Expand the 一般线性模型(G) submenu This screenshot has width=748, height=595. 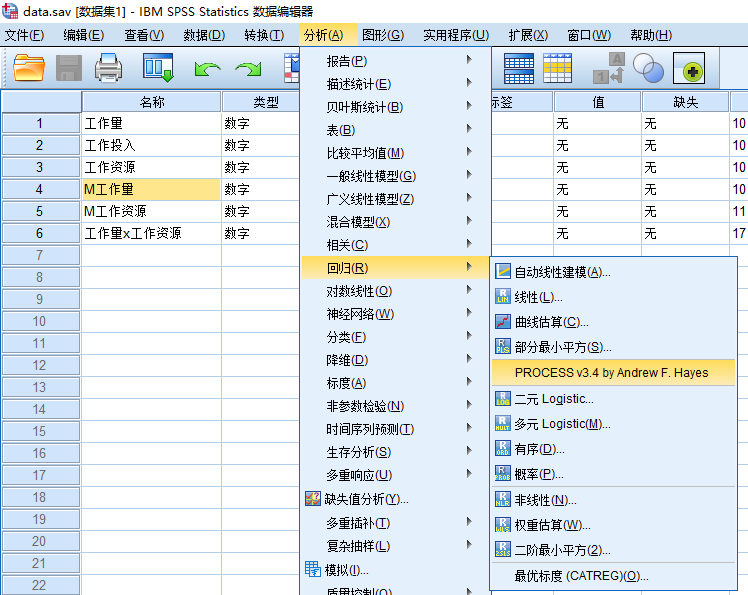coord(396,176)
